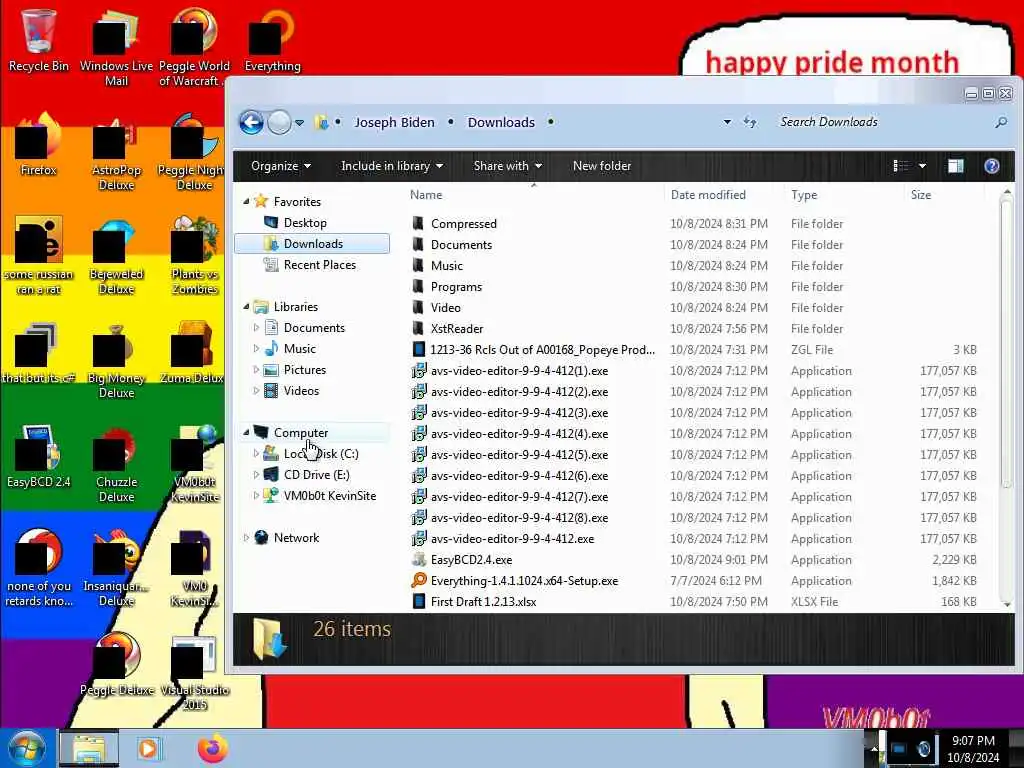Open Firefox from the taskbar
Screen dimensions: 1024x768
coord(213,748)
